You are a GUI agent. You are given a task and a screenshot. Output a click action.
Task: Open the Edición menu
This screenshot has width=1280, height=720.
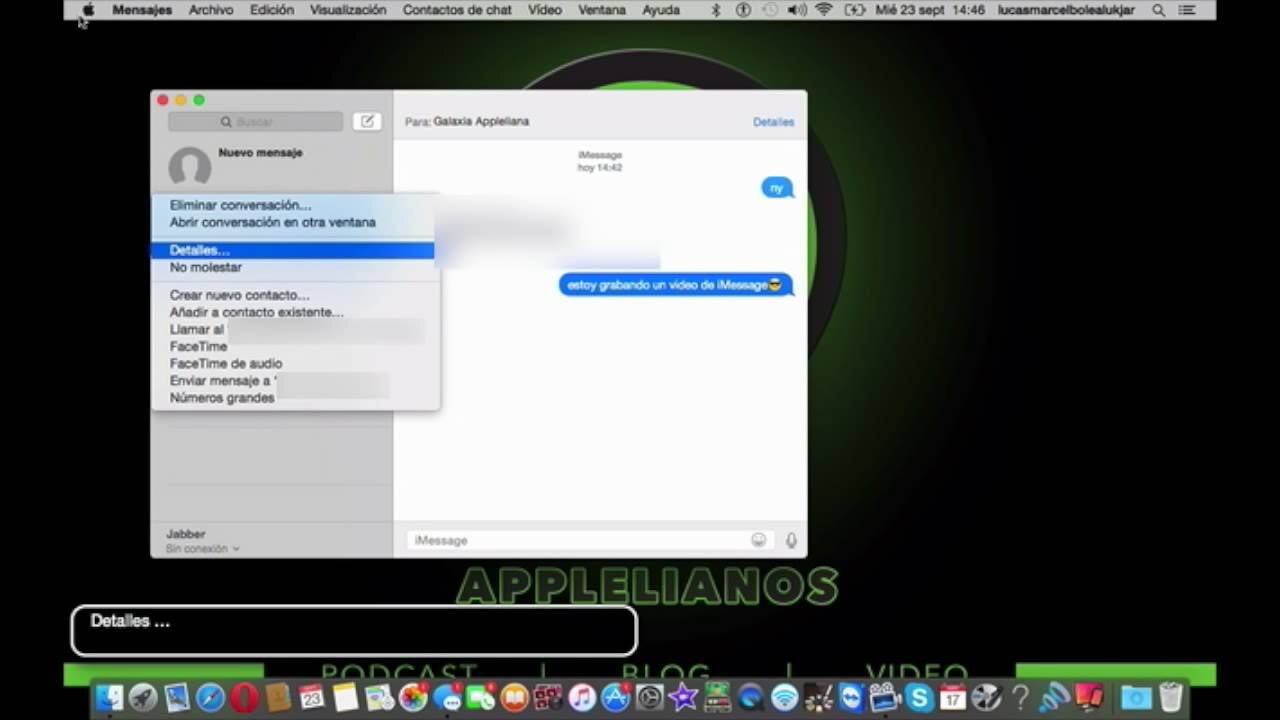point(272,10)
